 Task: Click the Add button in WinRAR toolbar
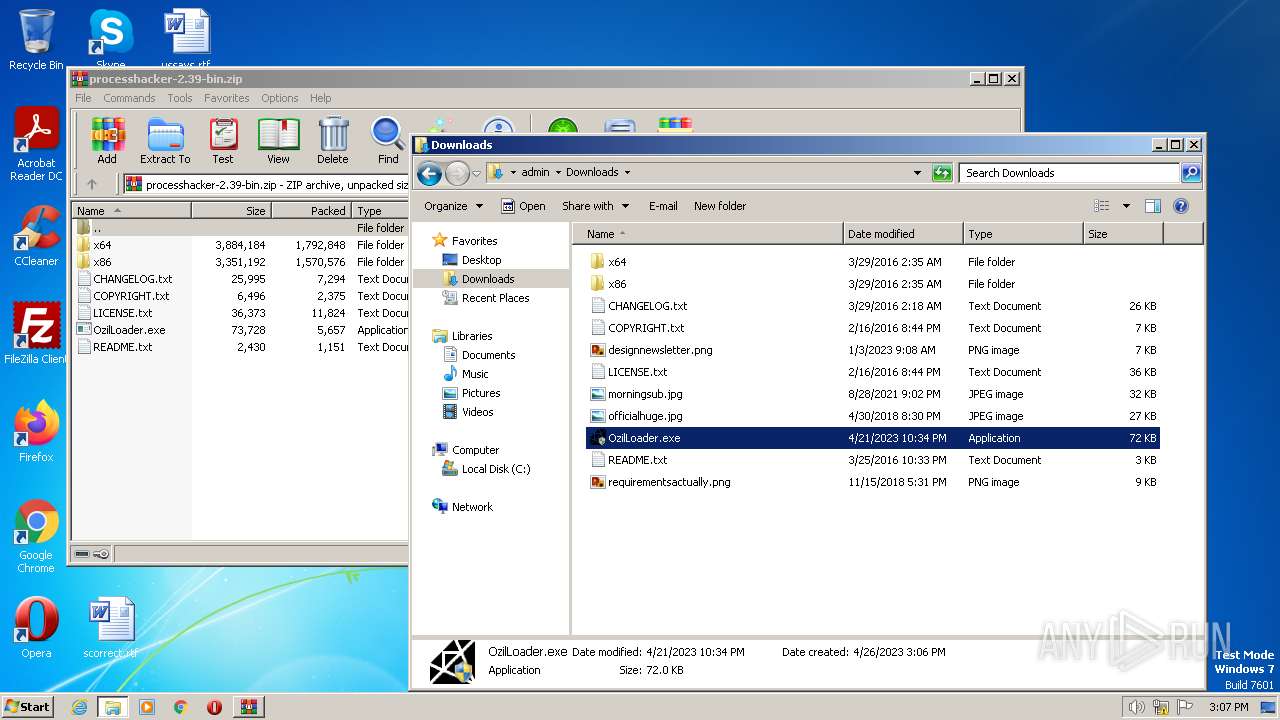click(107, 141)
